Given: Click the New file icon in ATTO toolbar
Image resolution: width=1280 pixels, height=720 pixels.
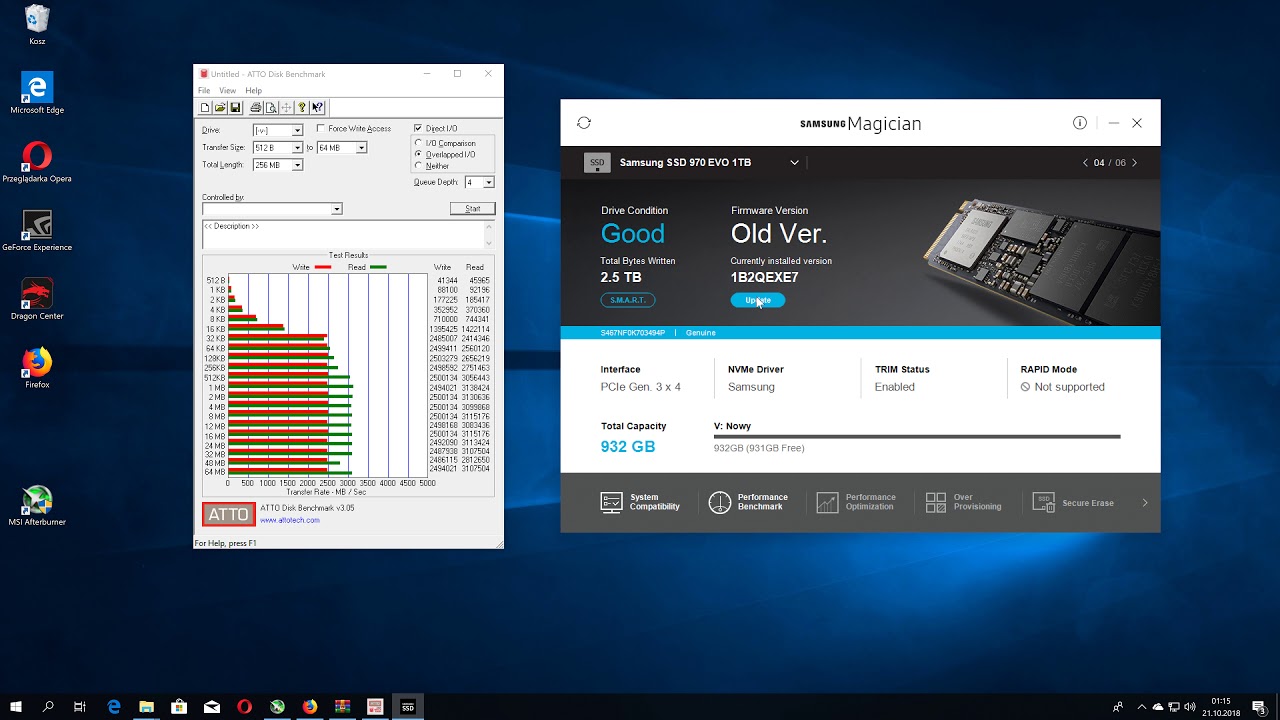Looking at the screenshot, I should 205,108.
